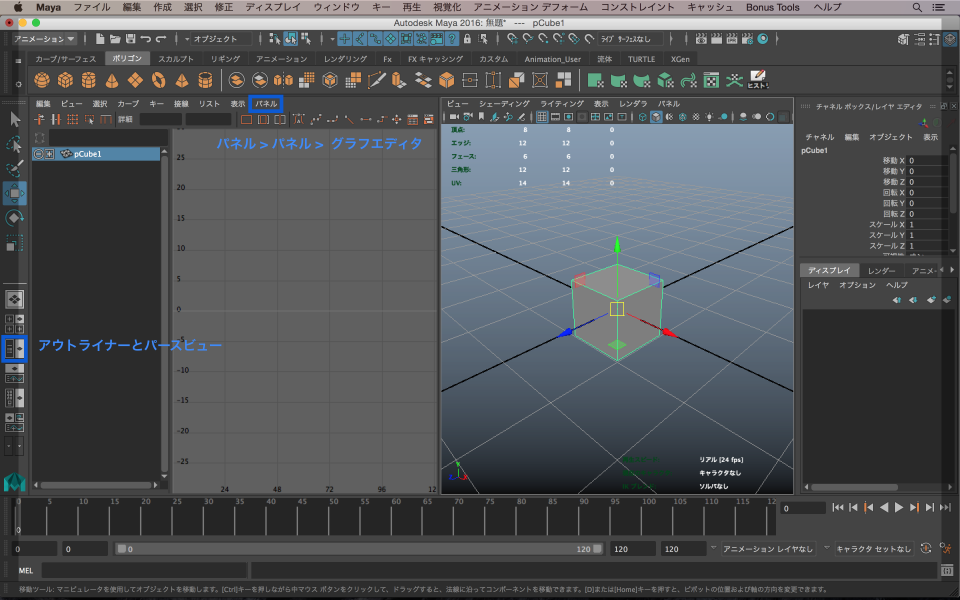Viewport: 960px width, 600px height.
Task: Click the 移動 X value field
Action: (x=928, y=160)
